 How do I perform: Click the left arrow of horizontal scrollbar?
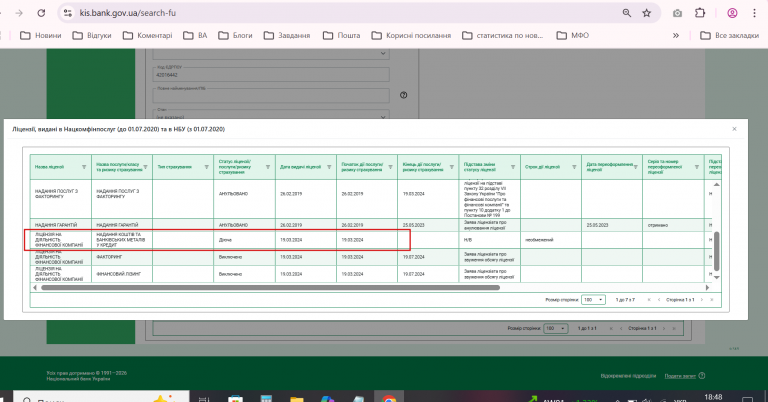click(x=34, y=287)
